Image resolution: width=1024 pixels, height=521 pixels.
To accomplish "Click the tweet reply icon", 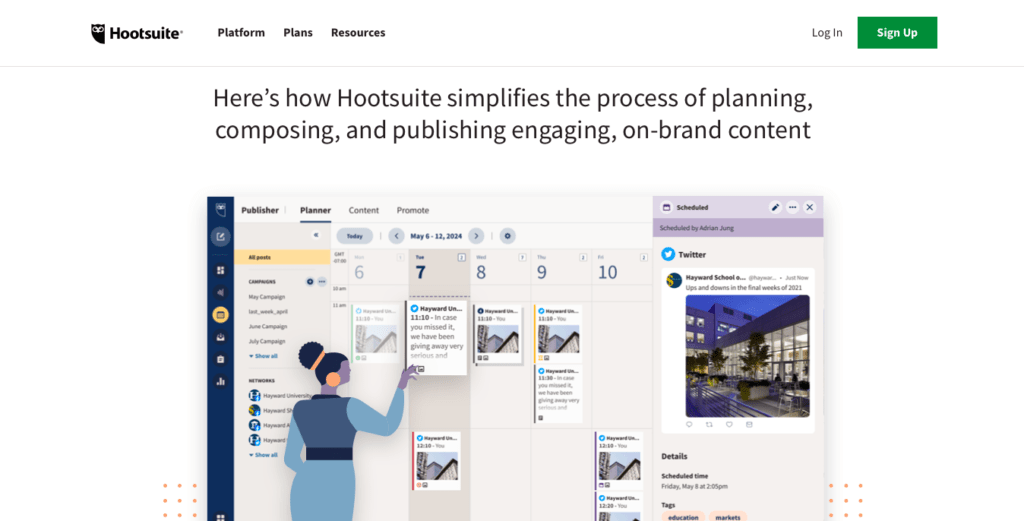I will [689, 424].
